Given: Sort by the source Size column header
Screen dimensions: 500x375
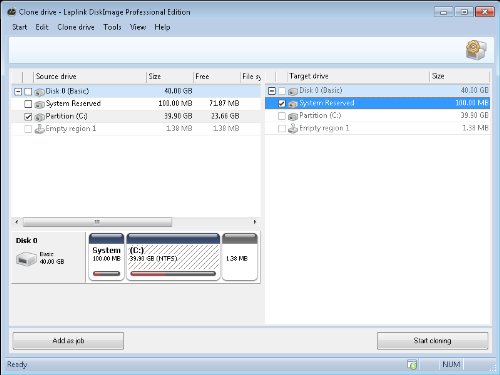Looking at the screenshot, I should [170, 77].
